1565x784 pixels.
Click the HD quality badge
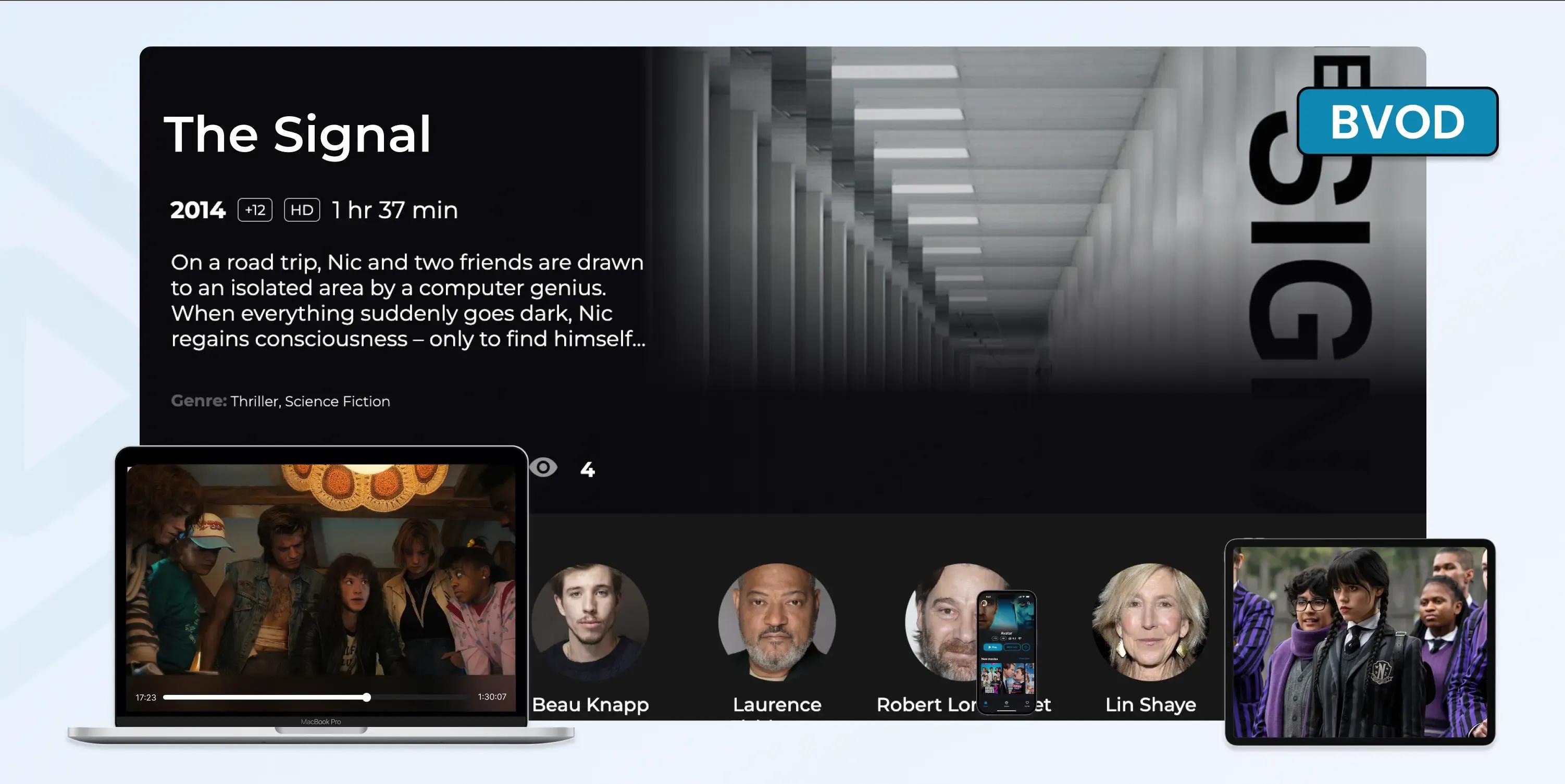tap(302, 210)
